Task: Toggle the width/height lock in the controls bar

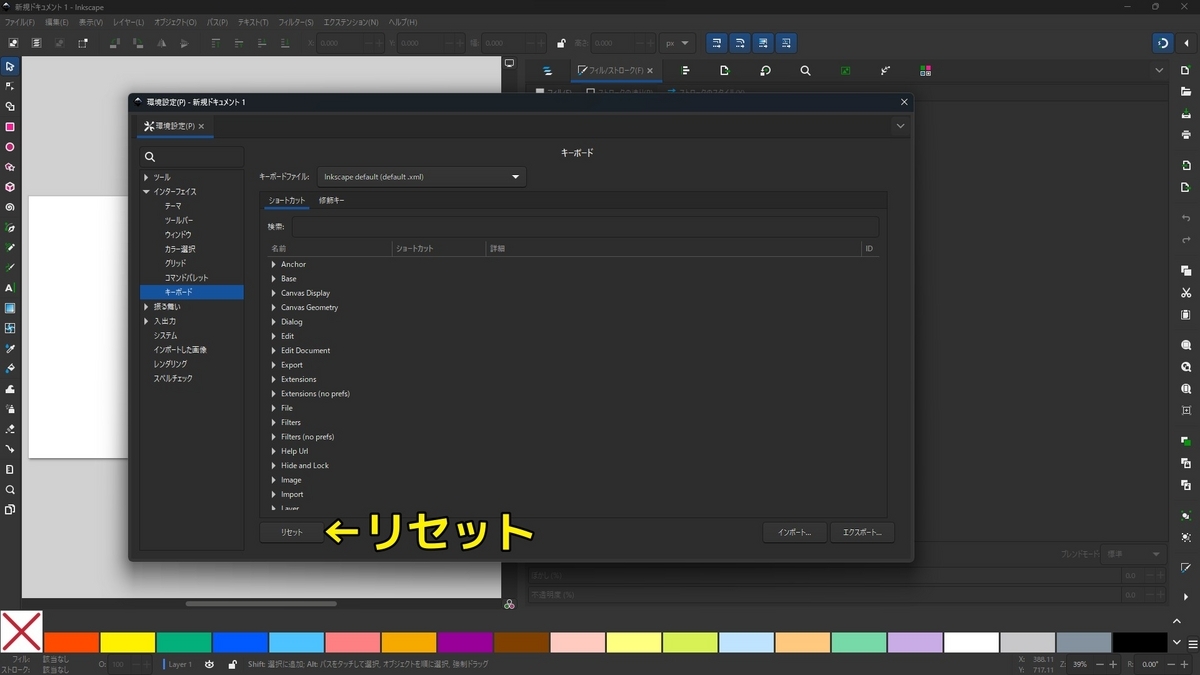Action: tap(560, 42)
